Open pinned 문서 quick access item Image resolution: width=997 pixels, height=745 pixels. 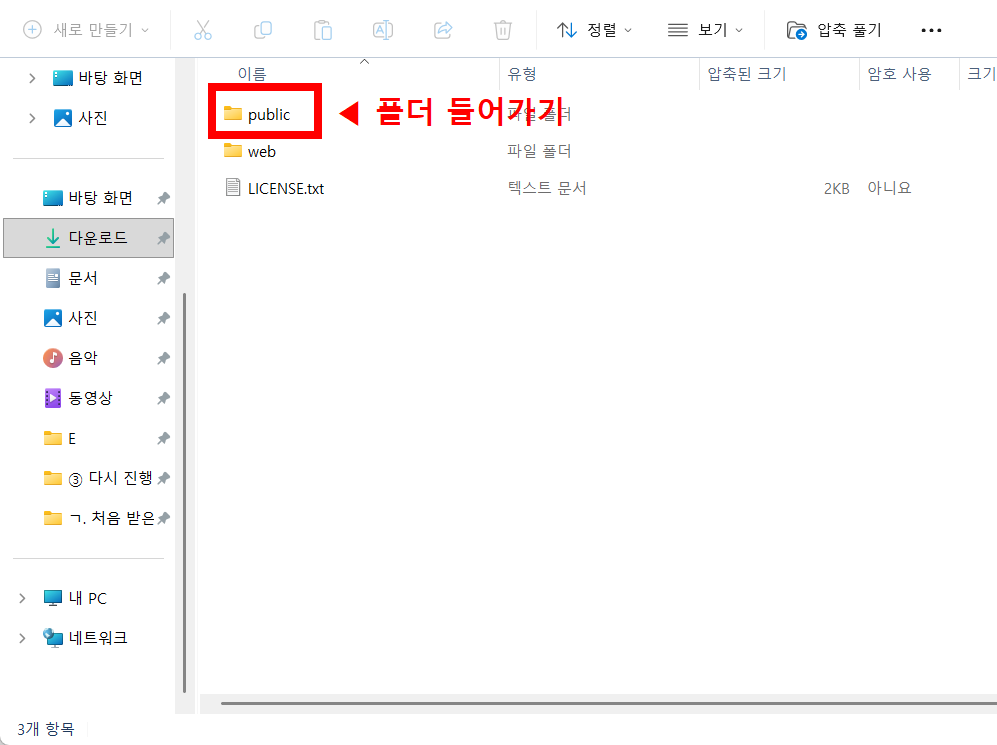71,278
